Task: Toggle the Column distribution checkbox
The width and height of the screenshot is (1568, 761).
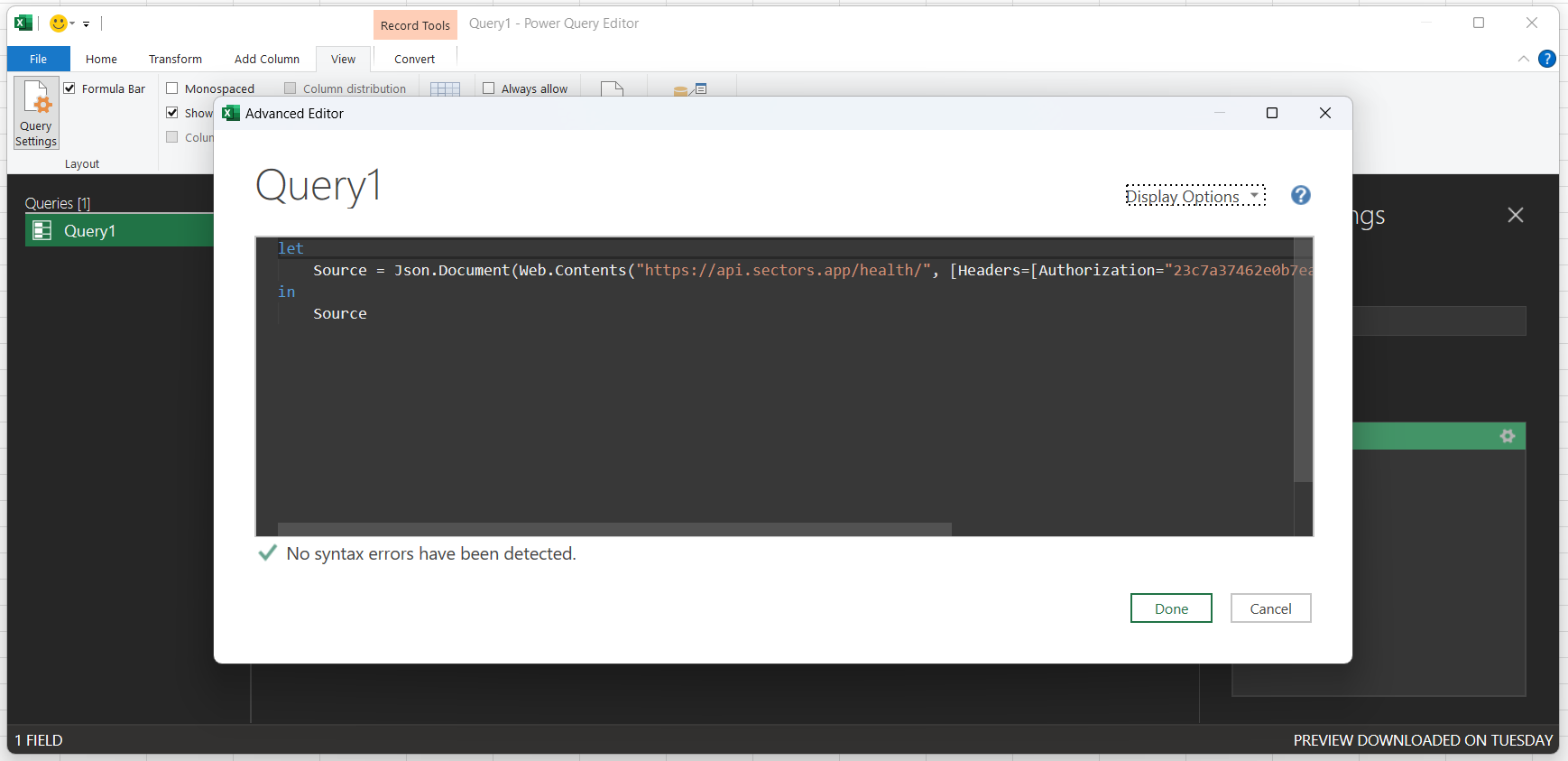Action: click(x=291, y=88)
